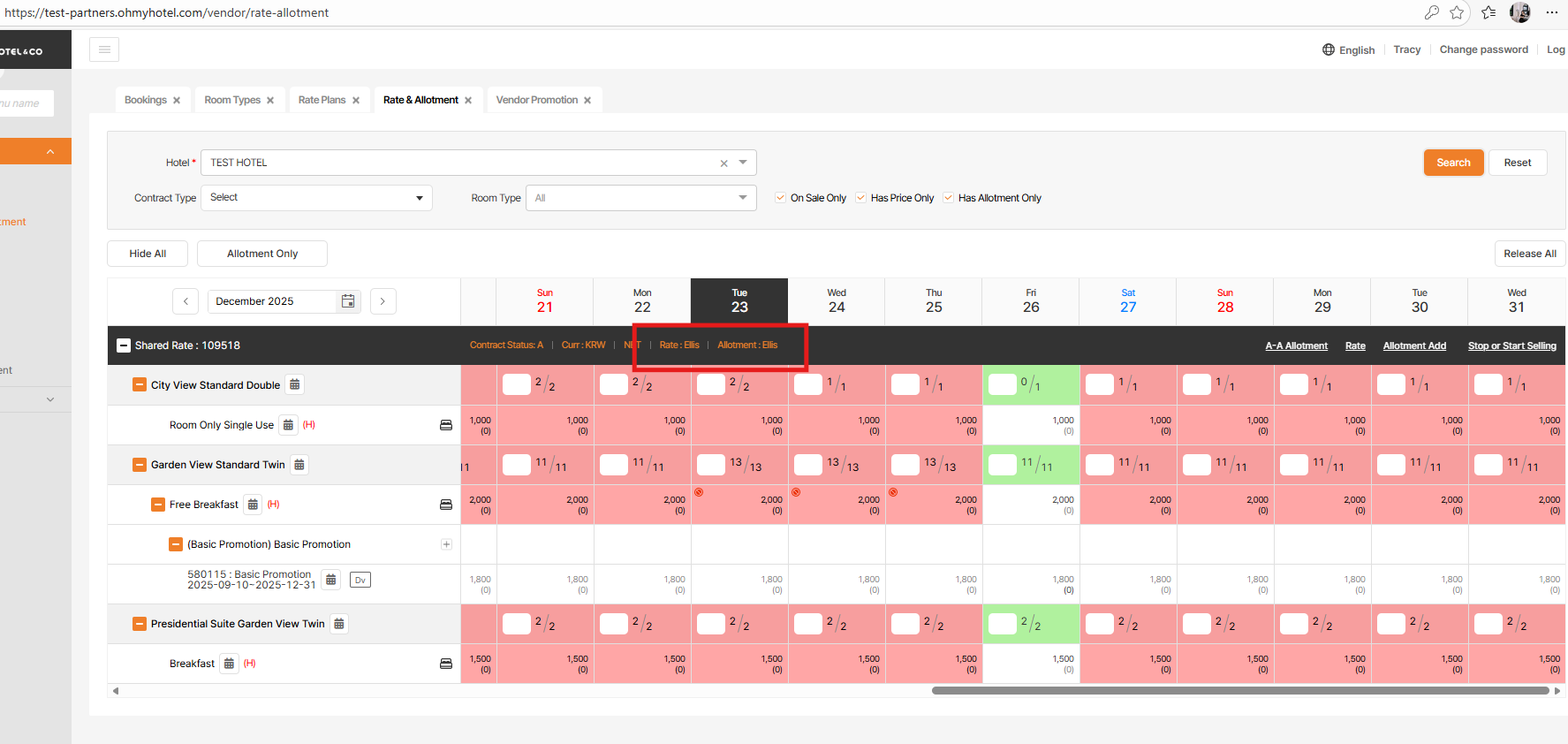Click stop-sale red icon on Free Breakfast Dec 24

pos(796,492)
